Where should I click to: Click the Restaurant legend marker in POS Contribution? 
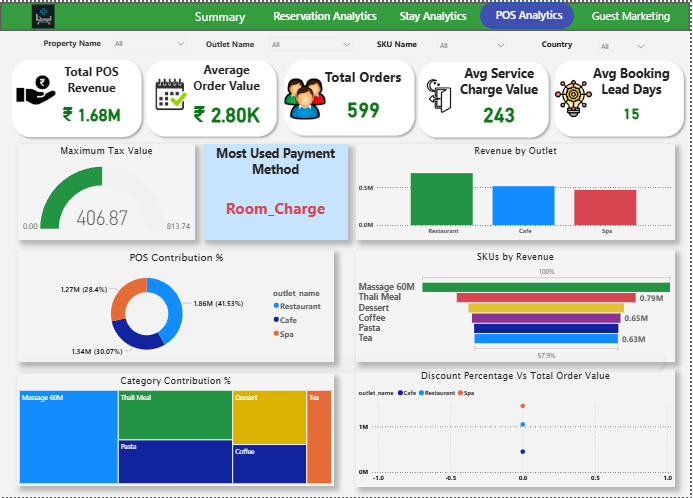coord(276,306)
